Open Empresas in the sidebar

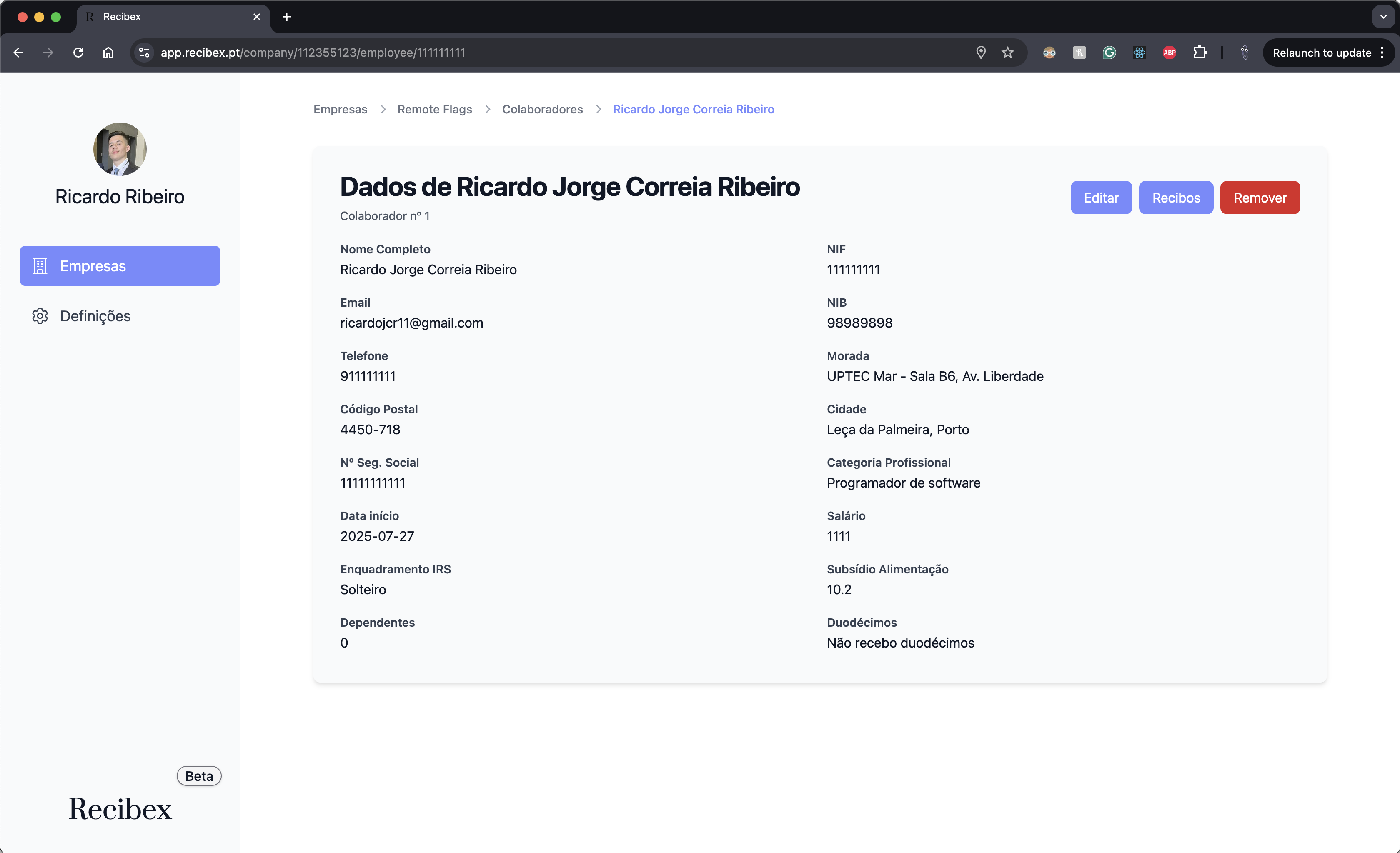tap(120, 266)
